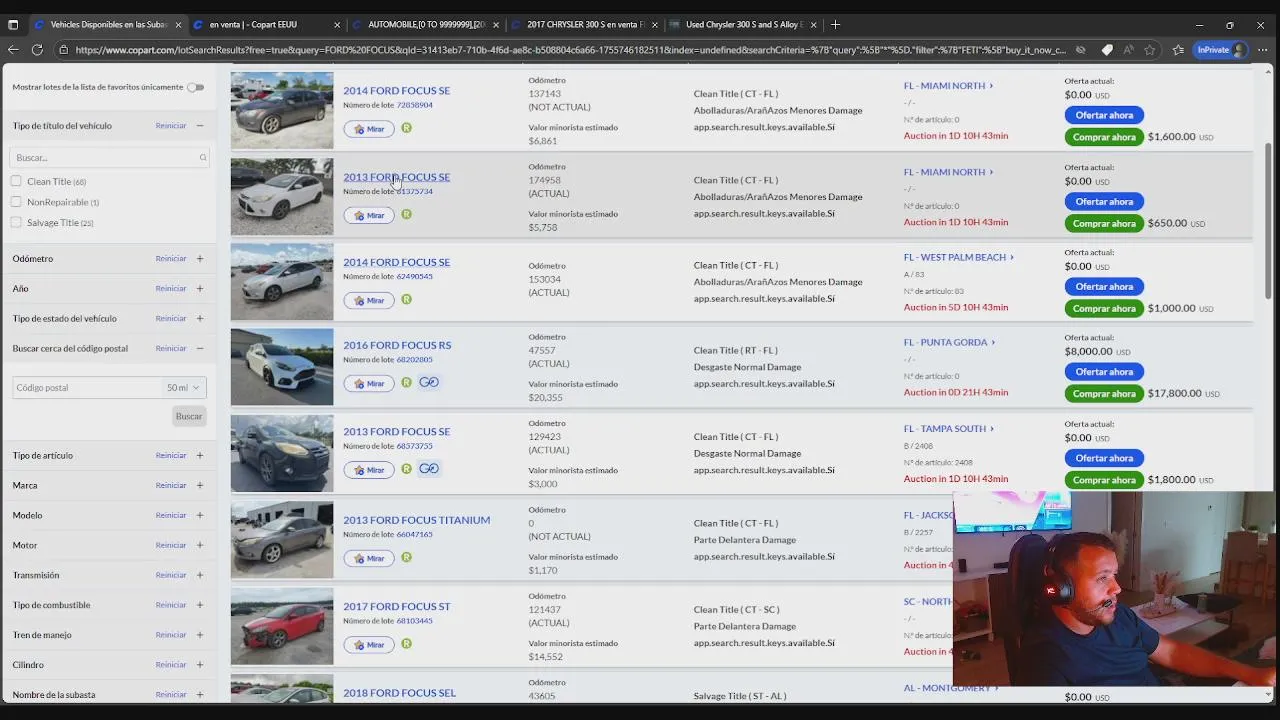
Task: Click magnifier icon in title-type Buscar field
Action: 202,157
